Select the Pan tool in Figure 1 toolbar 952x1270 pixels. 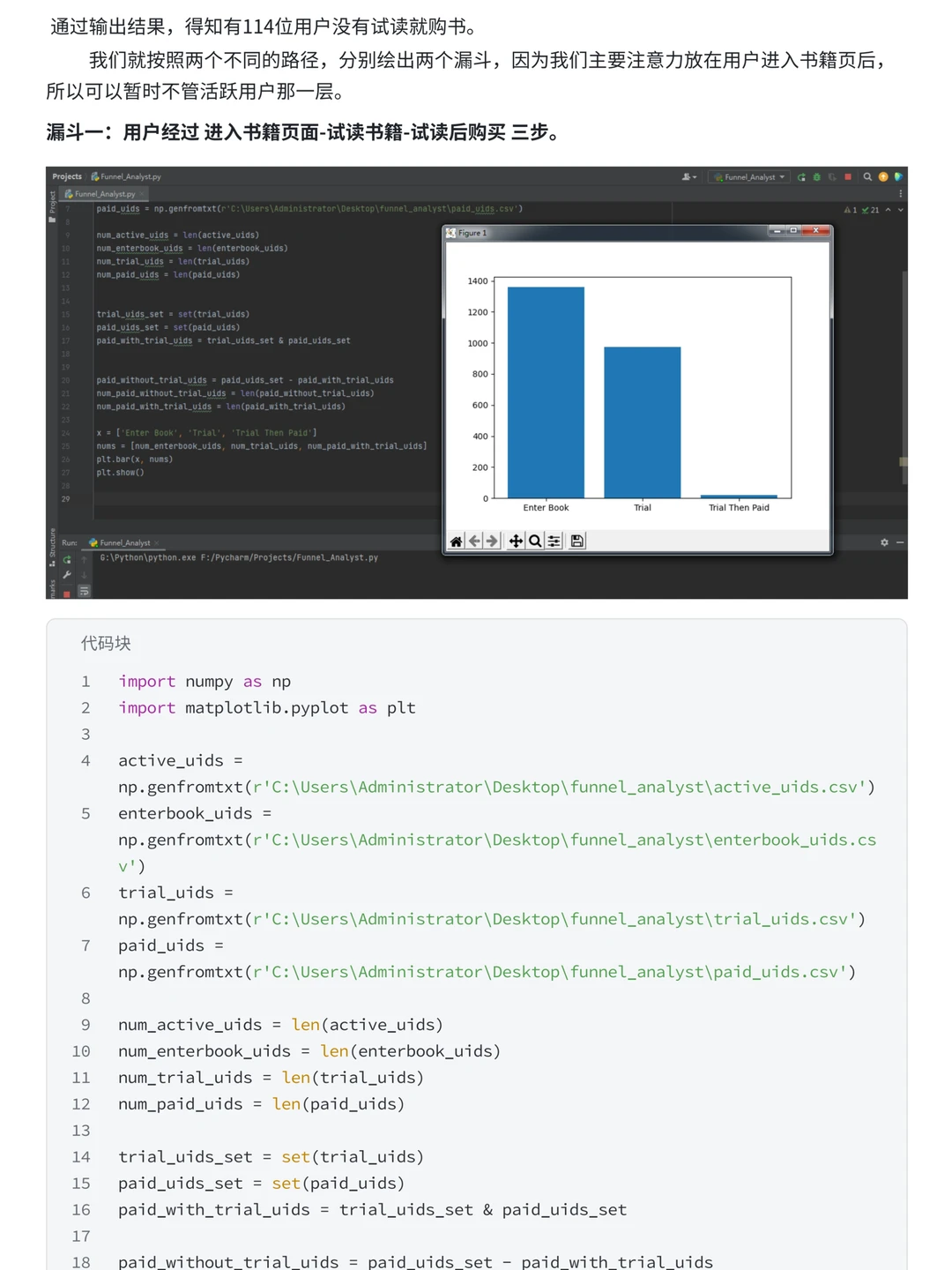[516, 542]
